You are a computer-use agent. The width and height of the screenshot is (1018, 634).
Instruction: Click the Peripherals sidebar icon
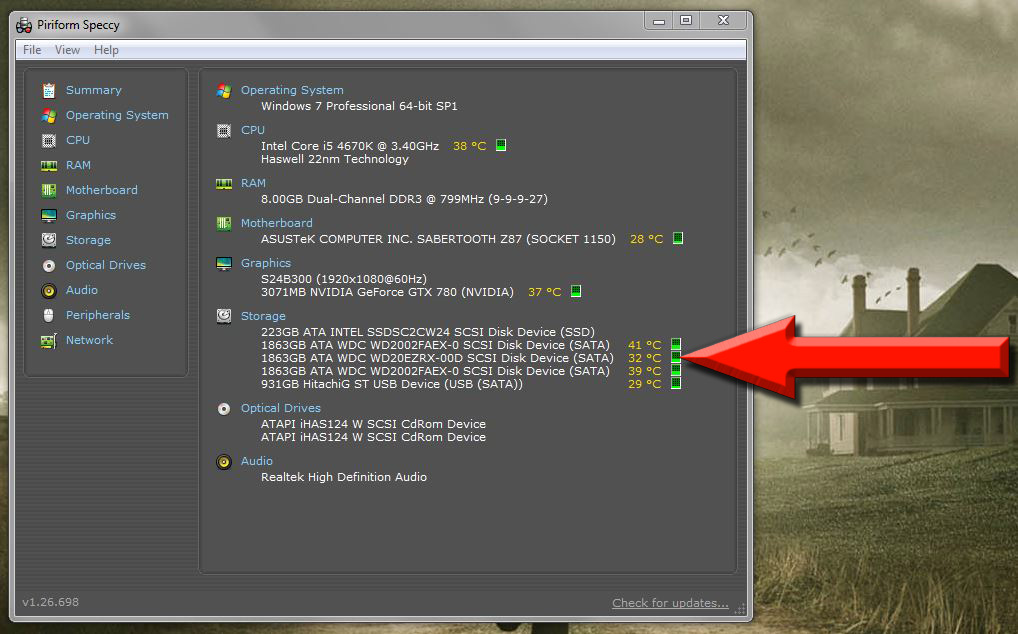49,315
